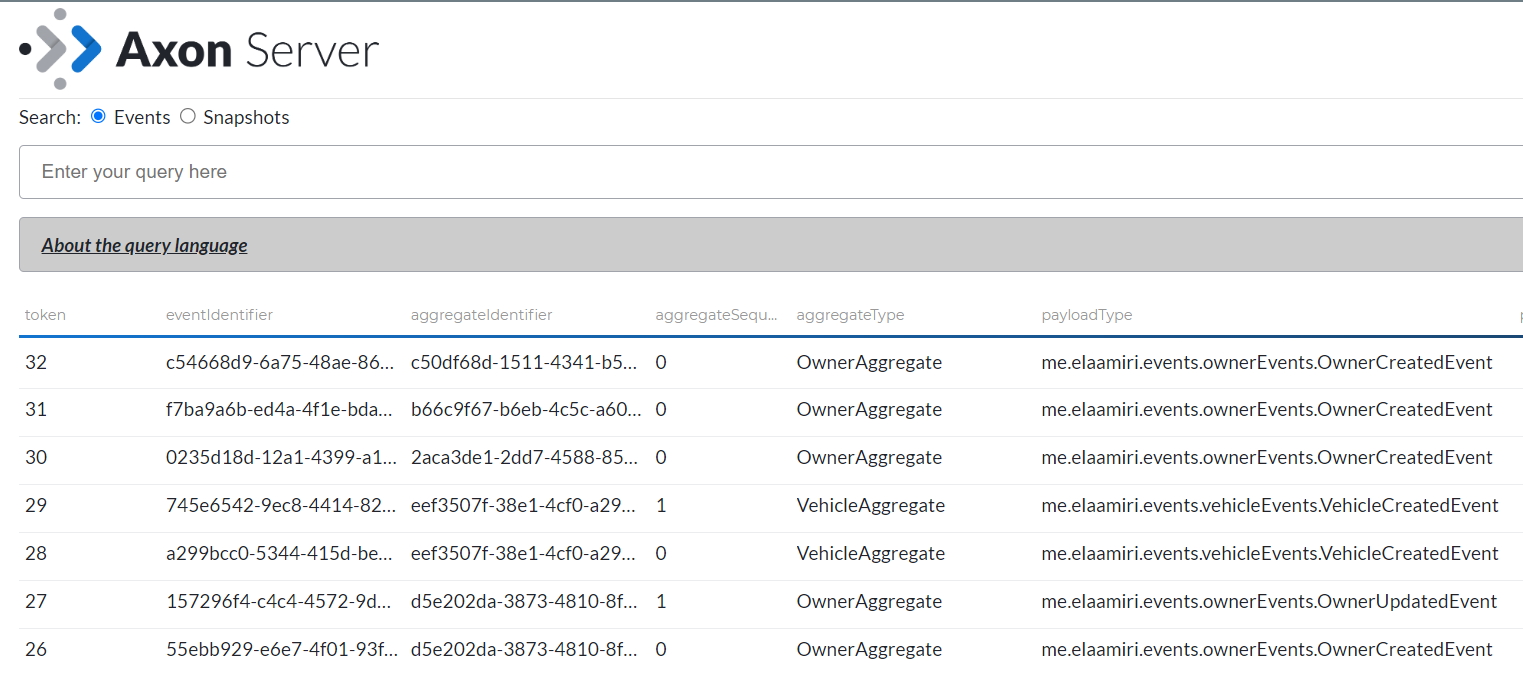The image size is (1523, 676).
Task: Click aggregate identifier 2aca3de1-2dd7-4588-85...
Action: click(525, 458)
